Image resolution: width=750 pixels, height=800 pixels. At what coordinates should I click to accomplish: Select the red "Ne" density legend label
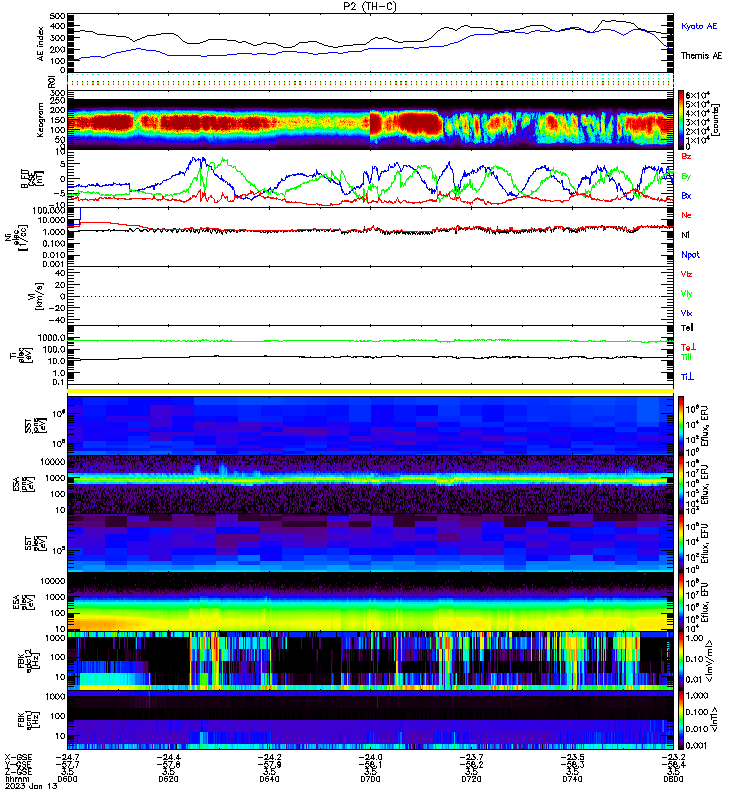(x=686, y=215)
